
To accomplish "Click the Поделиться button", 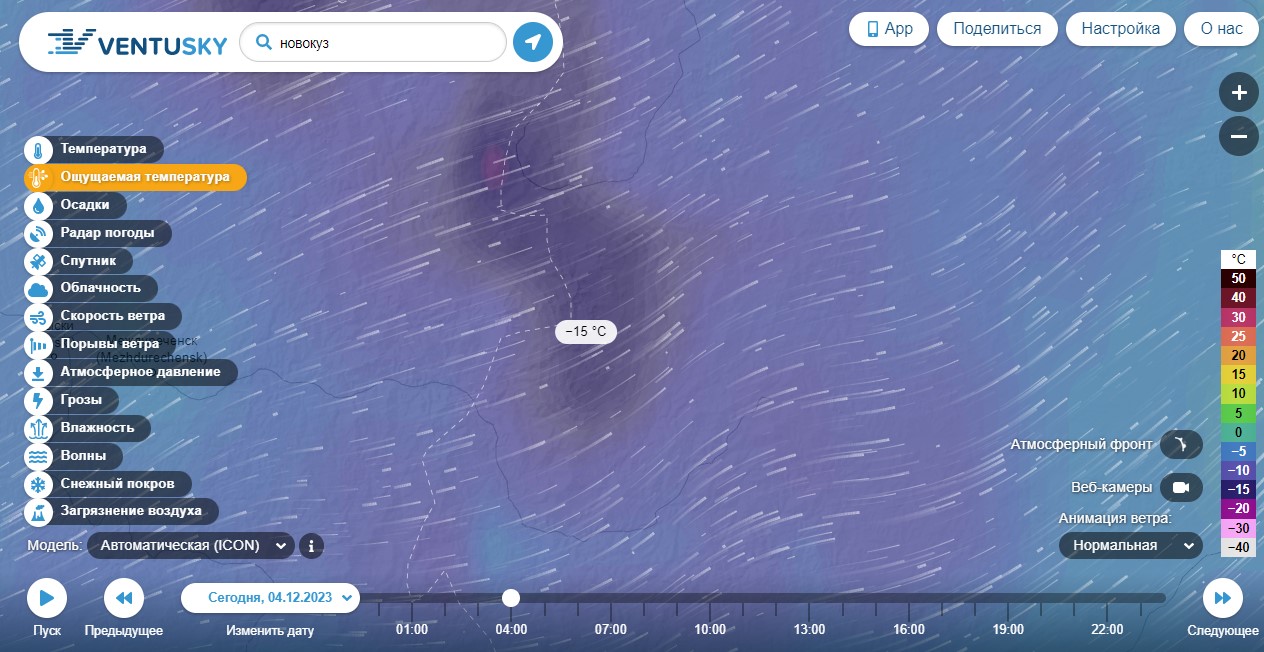I will pyautogui.click(x=997, y=28).
